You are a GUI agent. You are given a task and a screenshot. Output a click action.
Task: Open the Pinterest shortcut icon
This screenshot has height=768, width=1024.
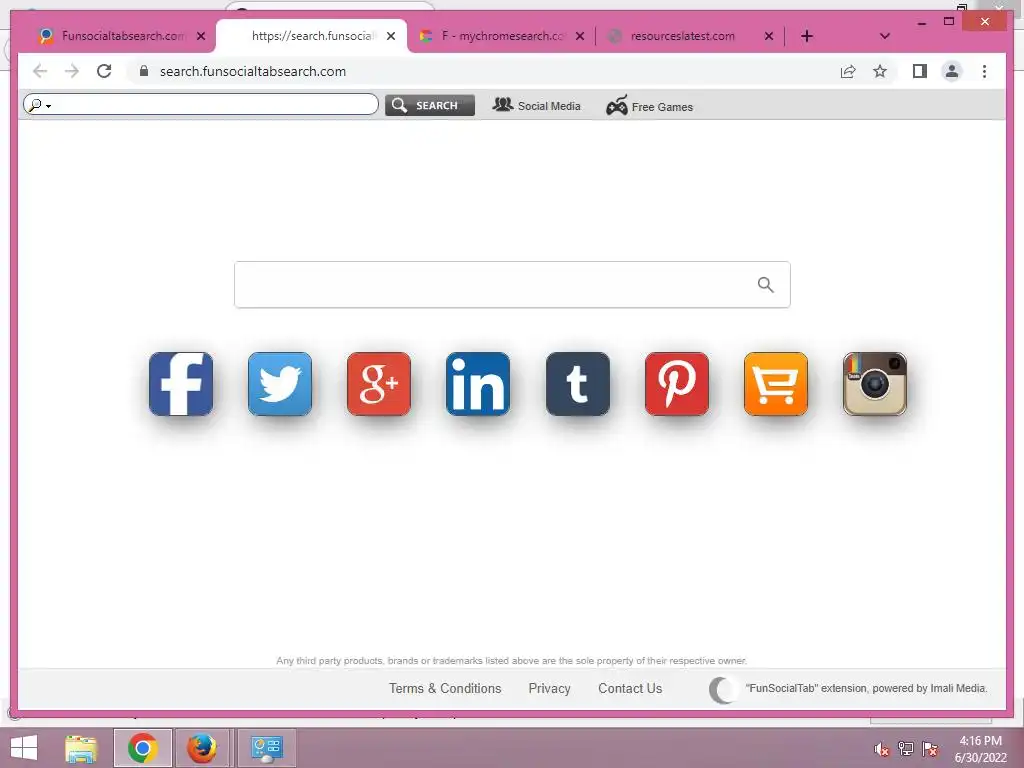(677, 384)
